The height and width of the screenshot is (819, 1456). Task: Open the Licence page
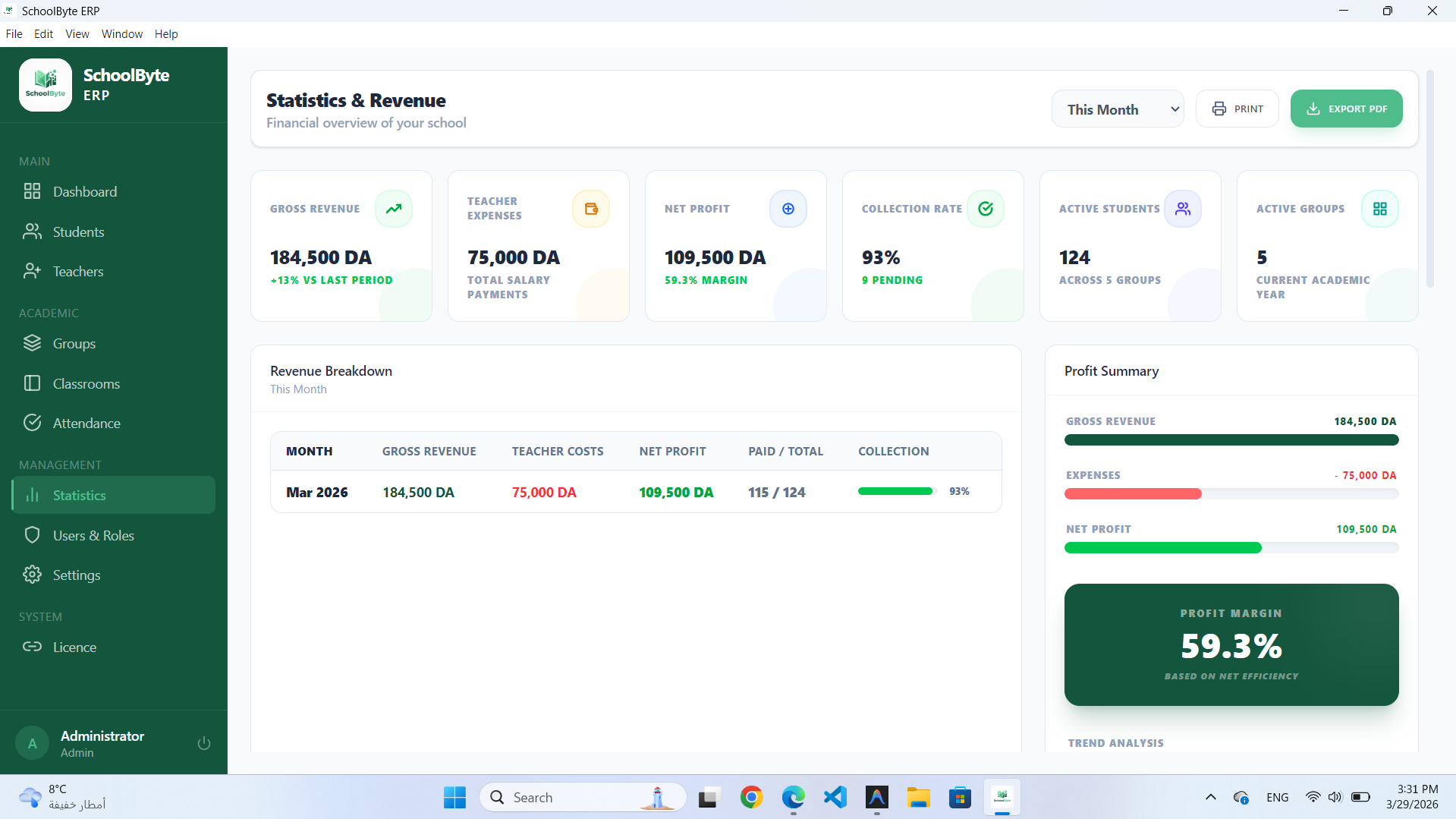pyautogui.click(x=114, y=647)
